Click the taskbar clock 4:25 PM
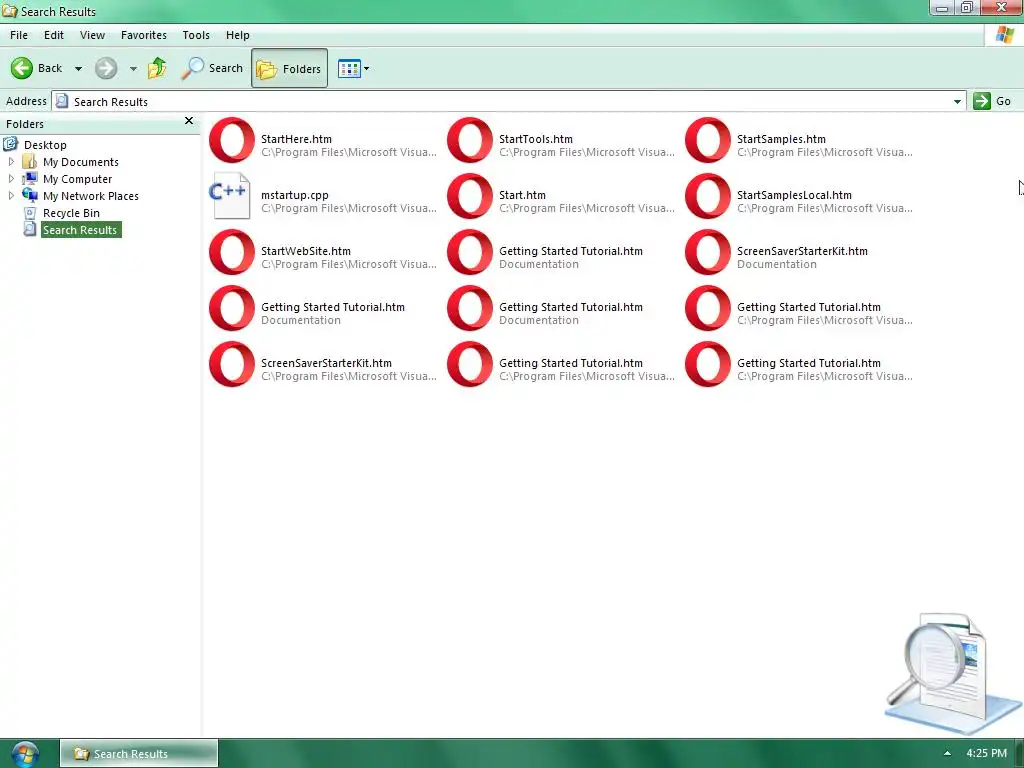Image resolution: width=1024 pixels, height=768 pixels. (x=986, y=754)
